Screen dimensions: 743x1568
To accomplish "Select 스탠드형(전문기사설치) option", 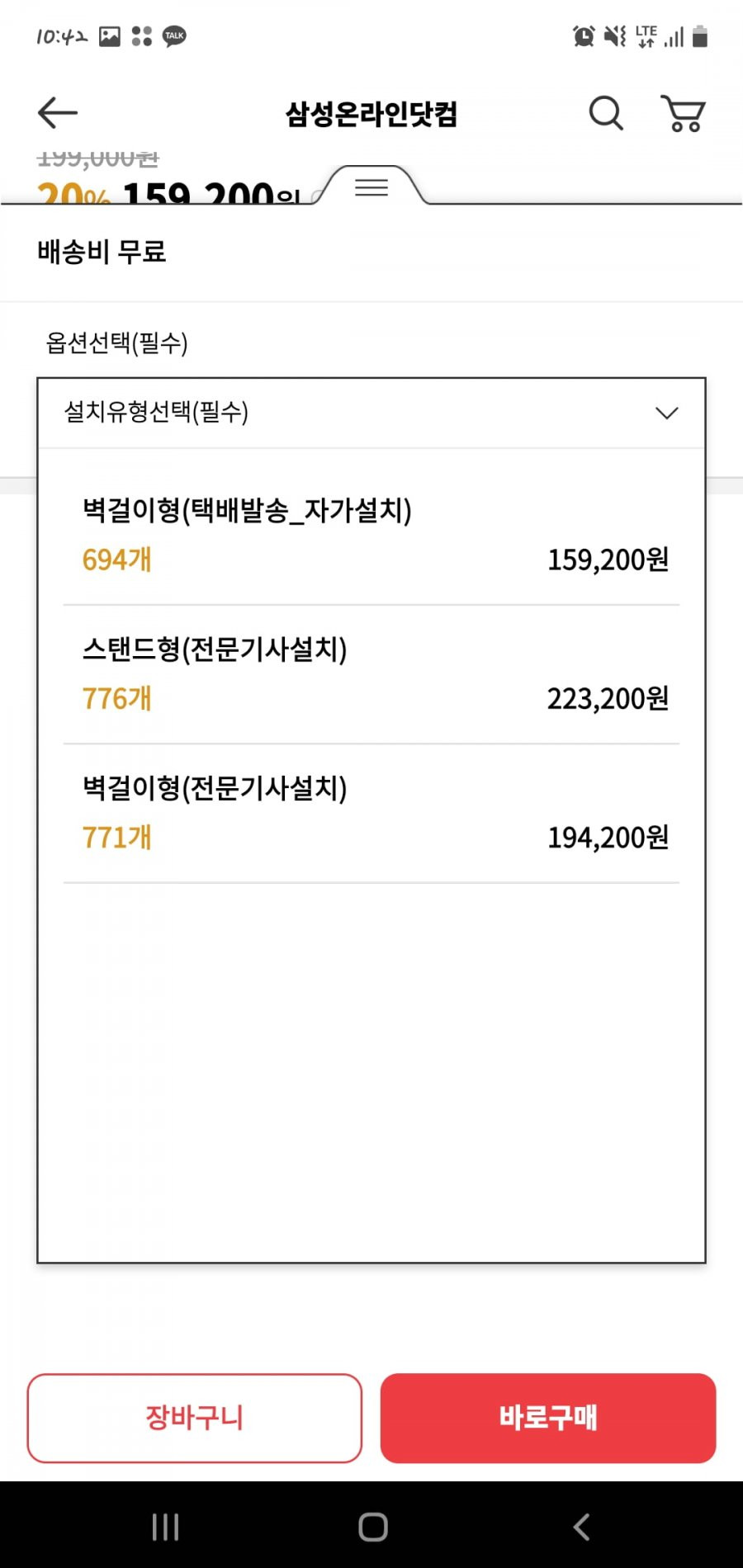I will [x=371, y=674].
